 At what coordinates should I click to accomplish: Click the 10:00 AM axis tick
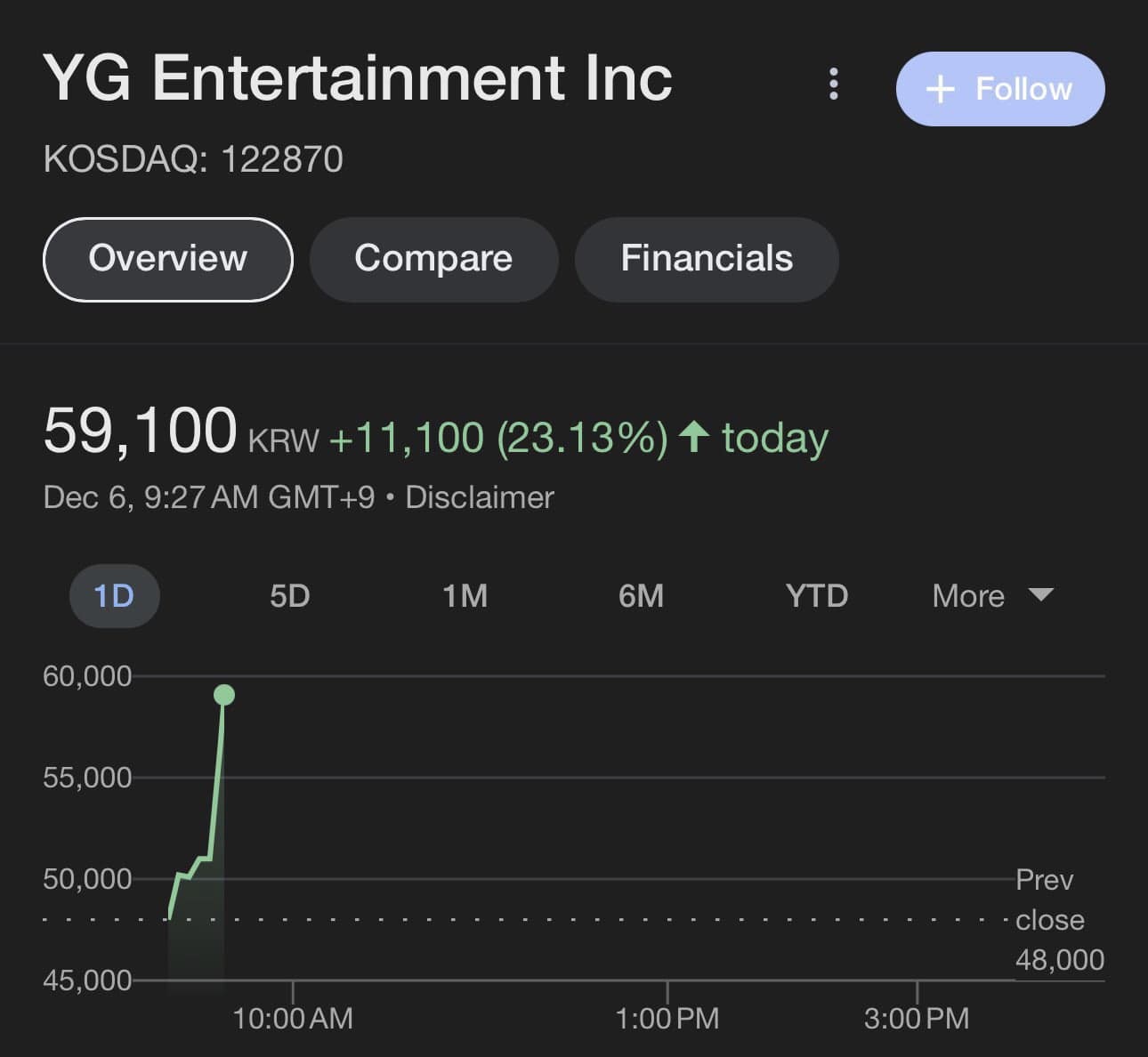(293, 1018)
